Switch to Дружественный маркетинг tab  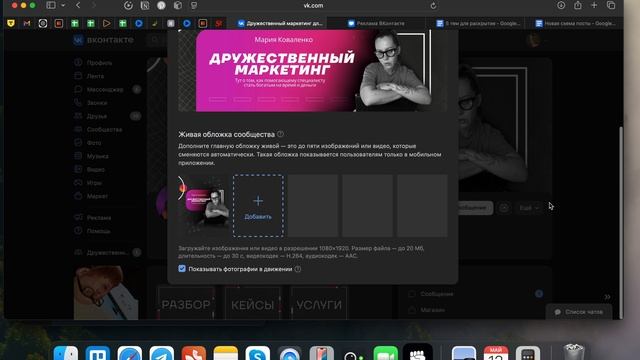(280, 23)
